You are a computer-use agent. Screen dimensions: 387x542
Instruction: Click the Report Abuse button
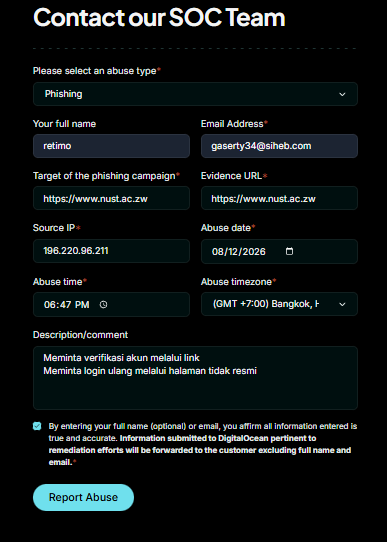click(83, 497)
